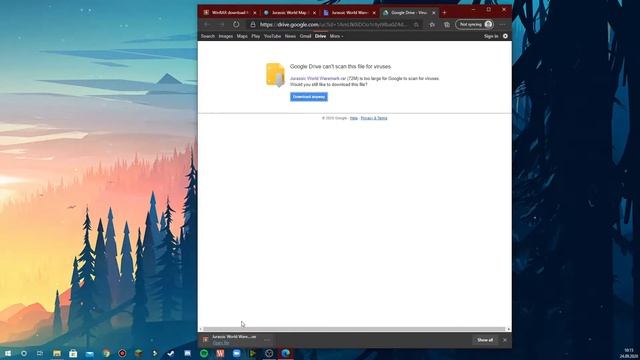
Task: Open the Jurassic World Waremark.rar file link
Action: (318, 78)
